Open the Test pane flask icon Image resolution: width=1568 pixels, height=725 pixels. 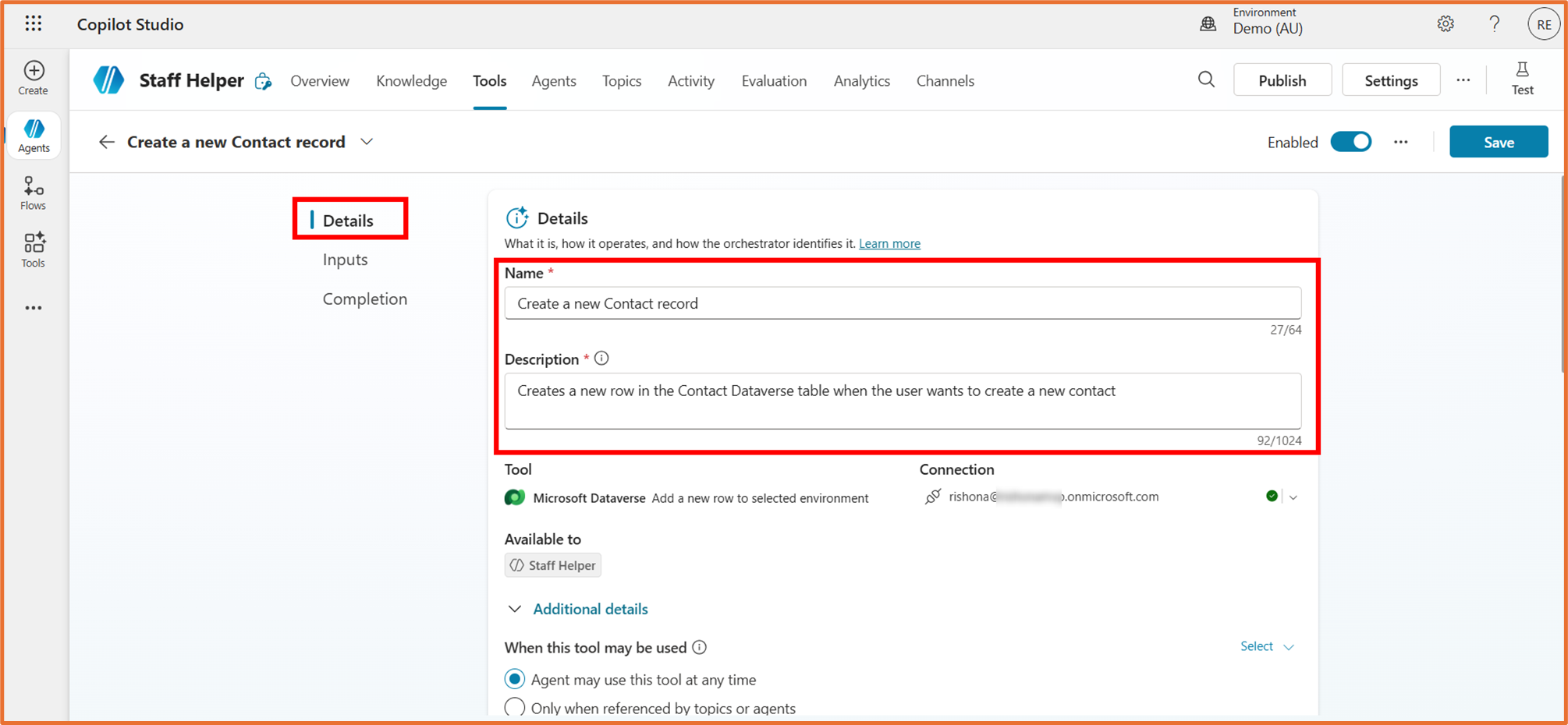[1522, 79]
